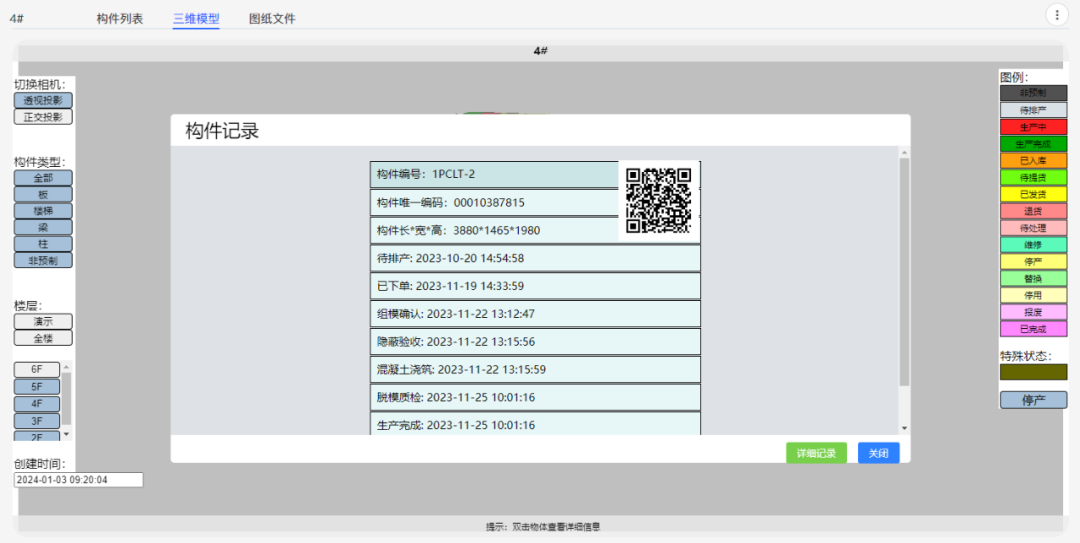Click the three-dot more options icon
This screenshot has width=1080, height=543.
click(x=1057, y=15)
